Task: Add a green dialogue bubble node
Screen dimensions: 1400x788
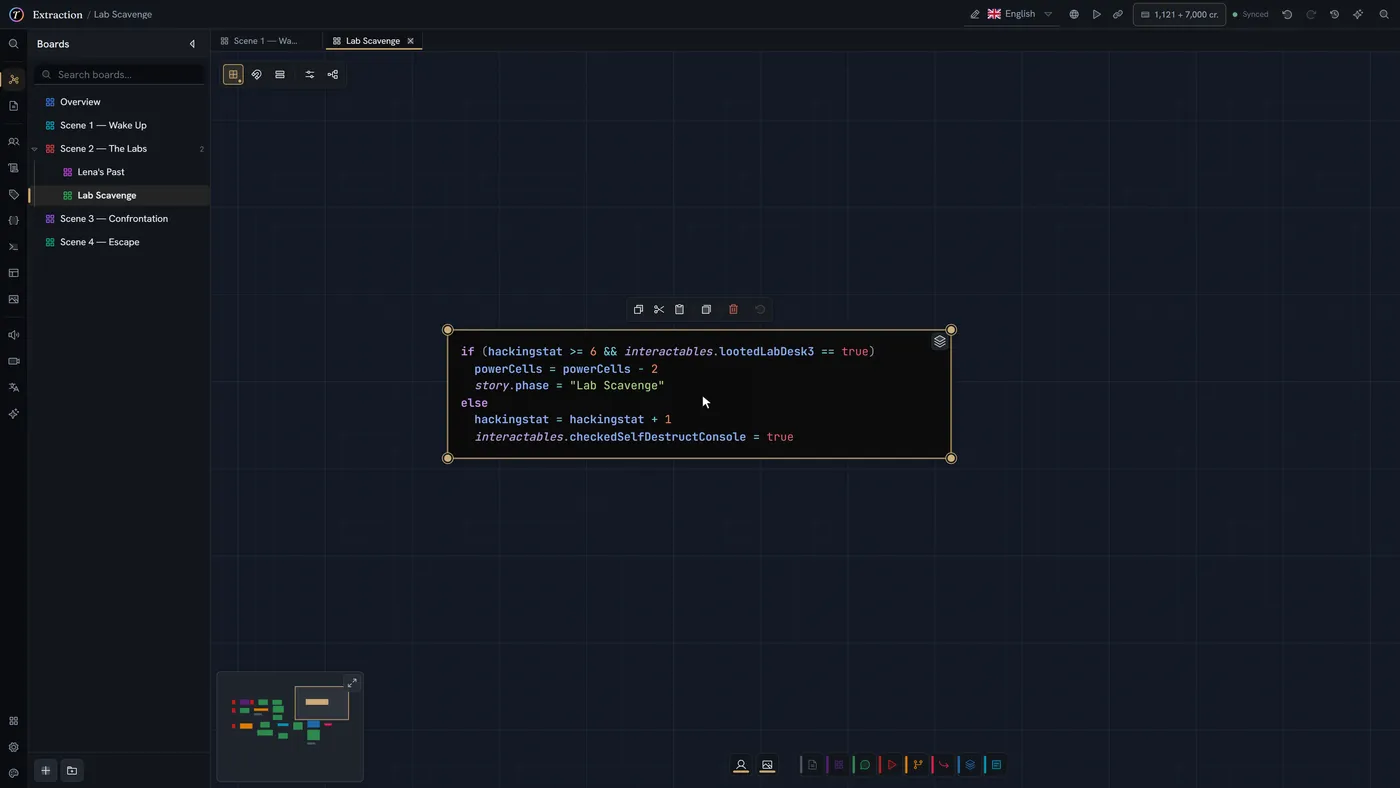Action: 865,765
